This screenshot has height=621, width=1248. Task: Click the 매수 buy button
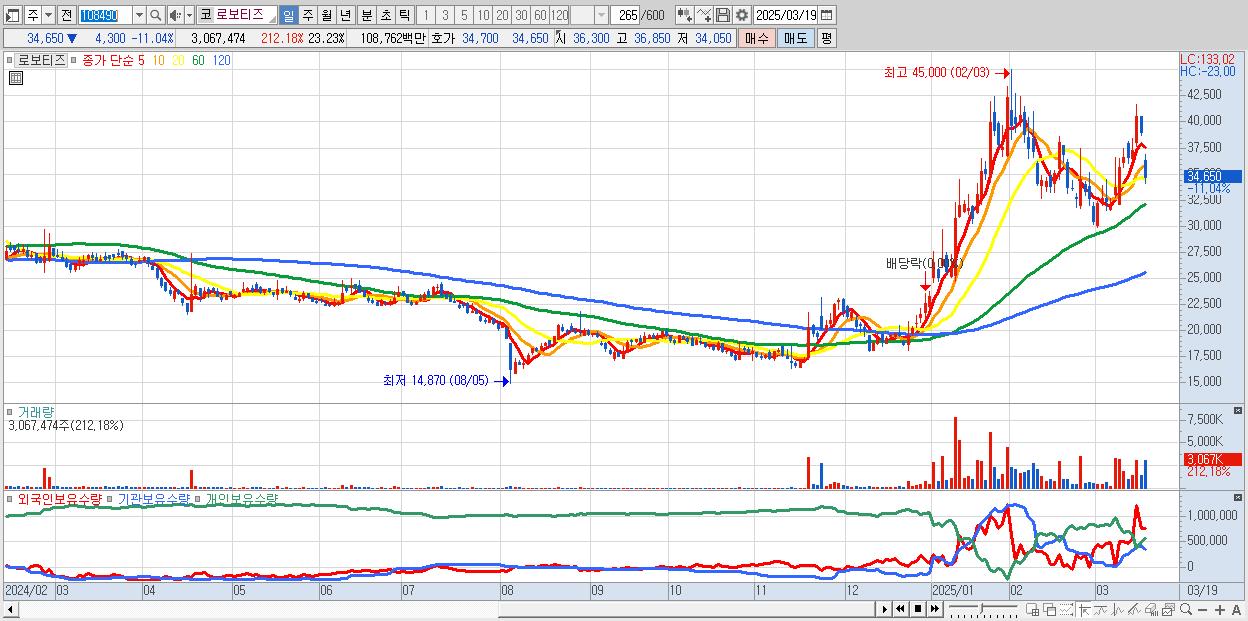[x=757, y=38]
